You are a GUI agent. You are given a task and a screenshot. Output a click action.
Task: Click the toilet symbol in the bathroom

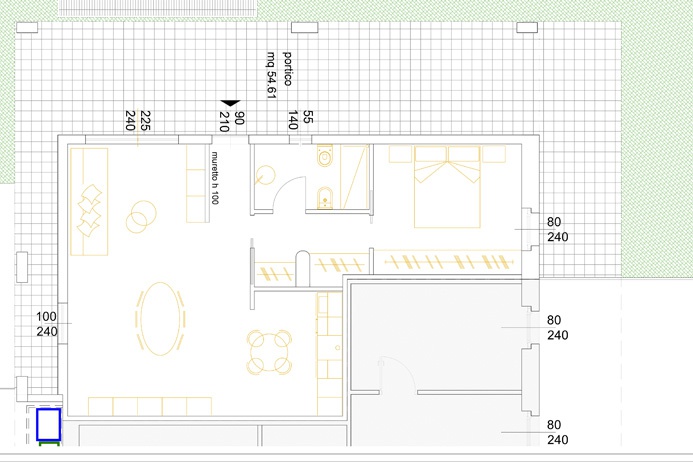326,159
